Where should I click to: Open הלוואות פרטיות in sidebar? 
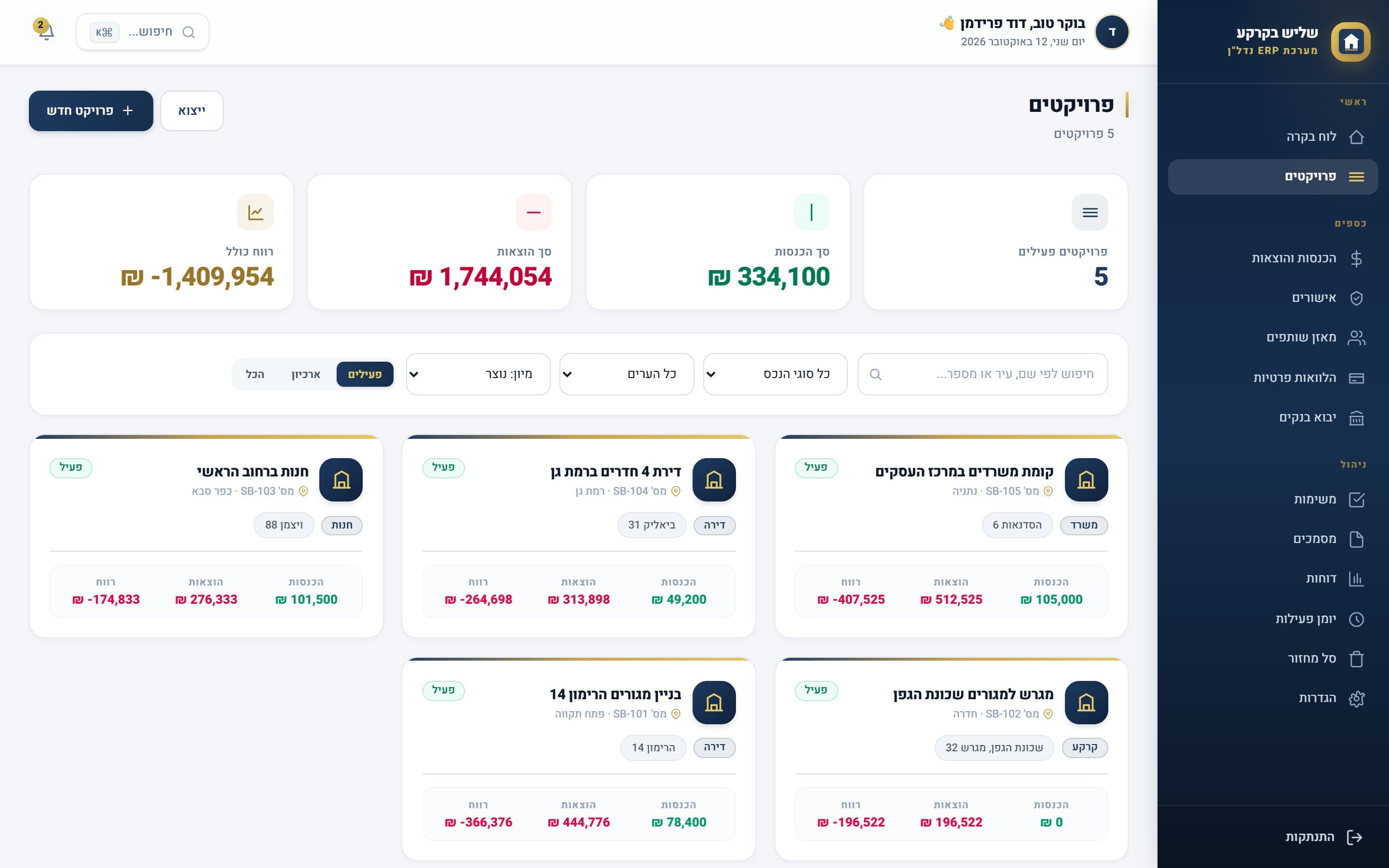(1272, 378)
